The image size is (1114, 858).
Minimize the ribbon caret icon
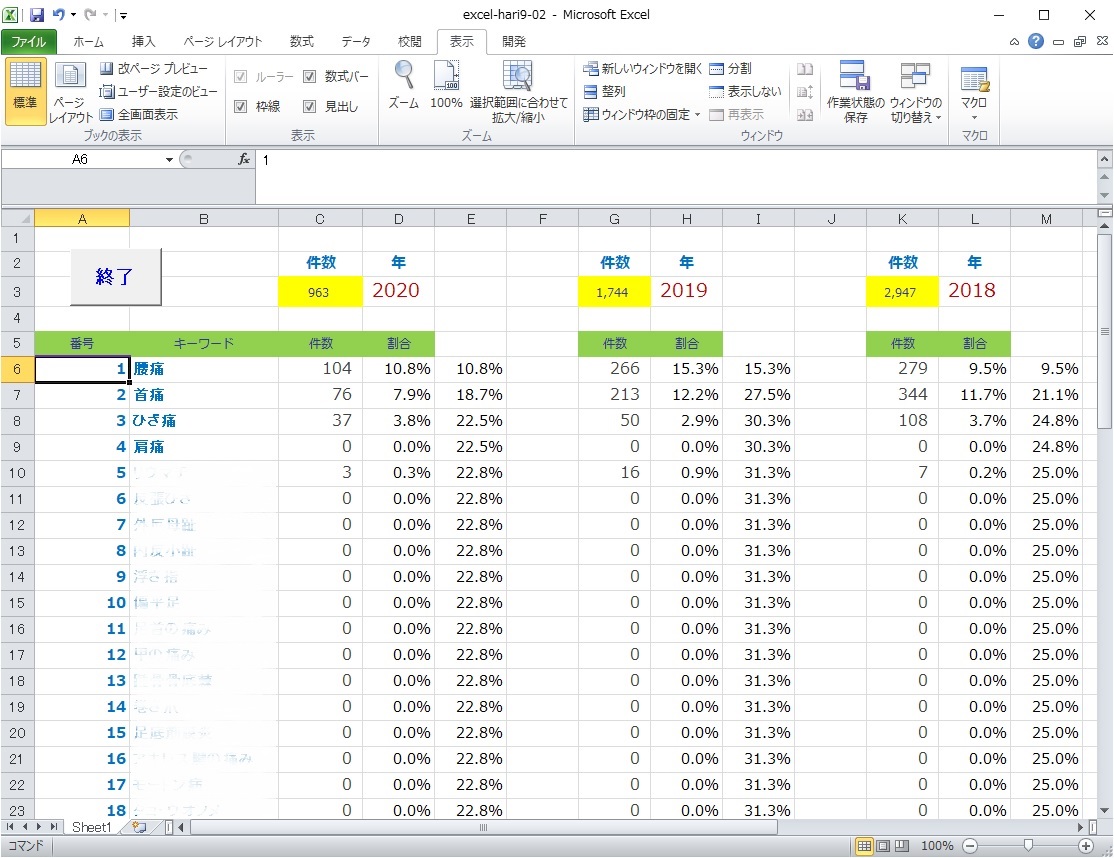(1014, 42)
